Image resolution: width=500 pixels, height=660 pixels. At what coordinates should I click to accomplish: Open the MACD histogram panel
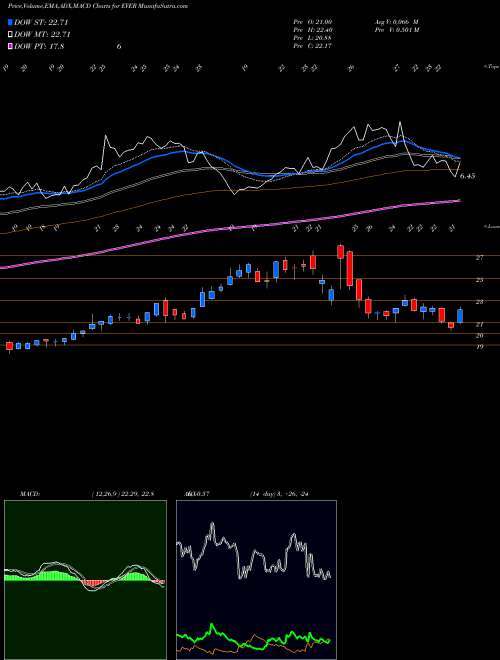pos(85,579)
